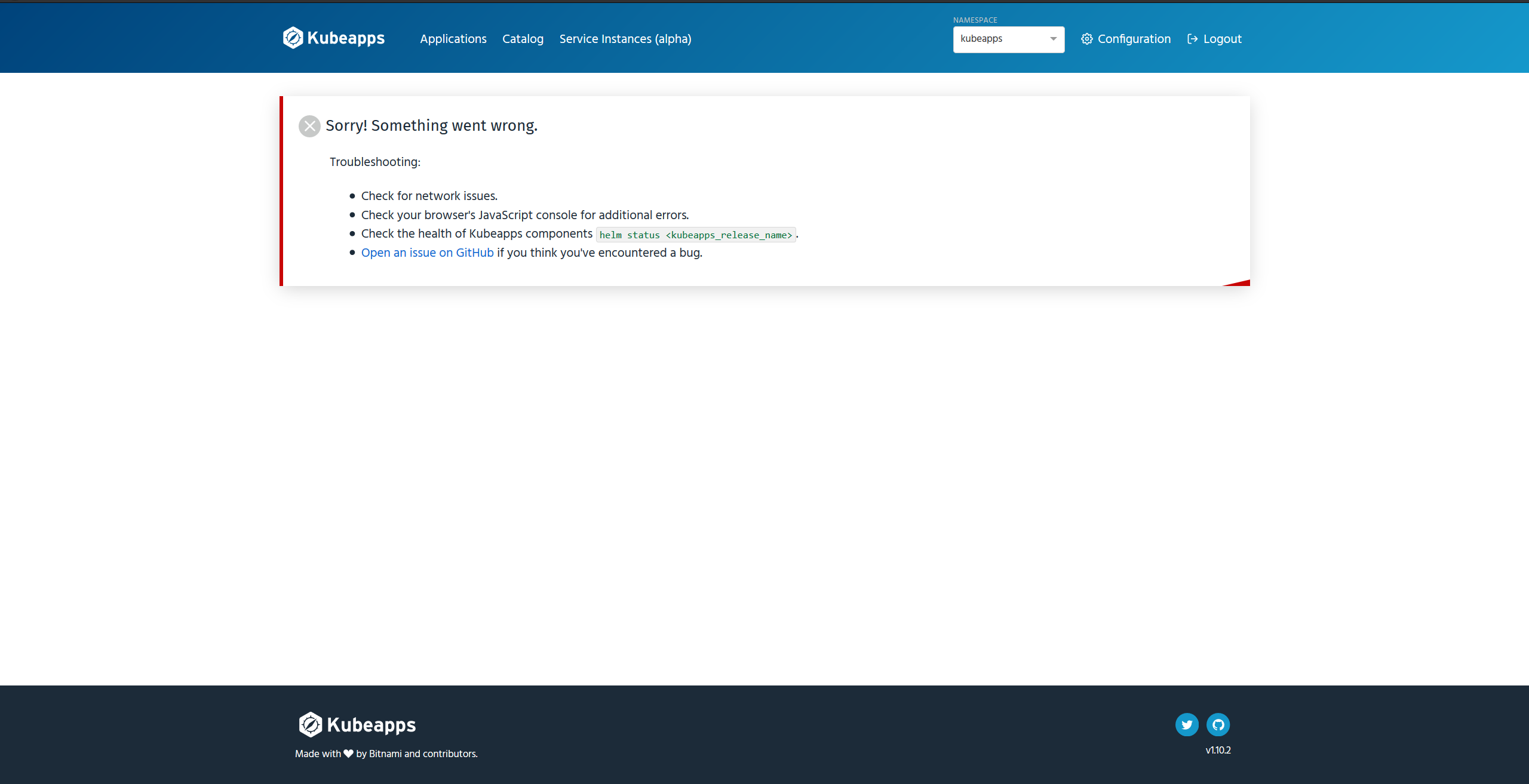Click the v1.10.2 version label
1529x784 pixels.
click(1218, 750)
